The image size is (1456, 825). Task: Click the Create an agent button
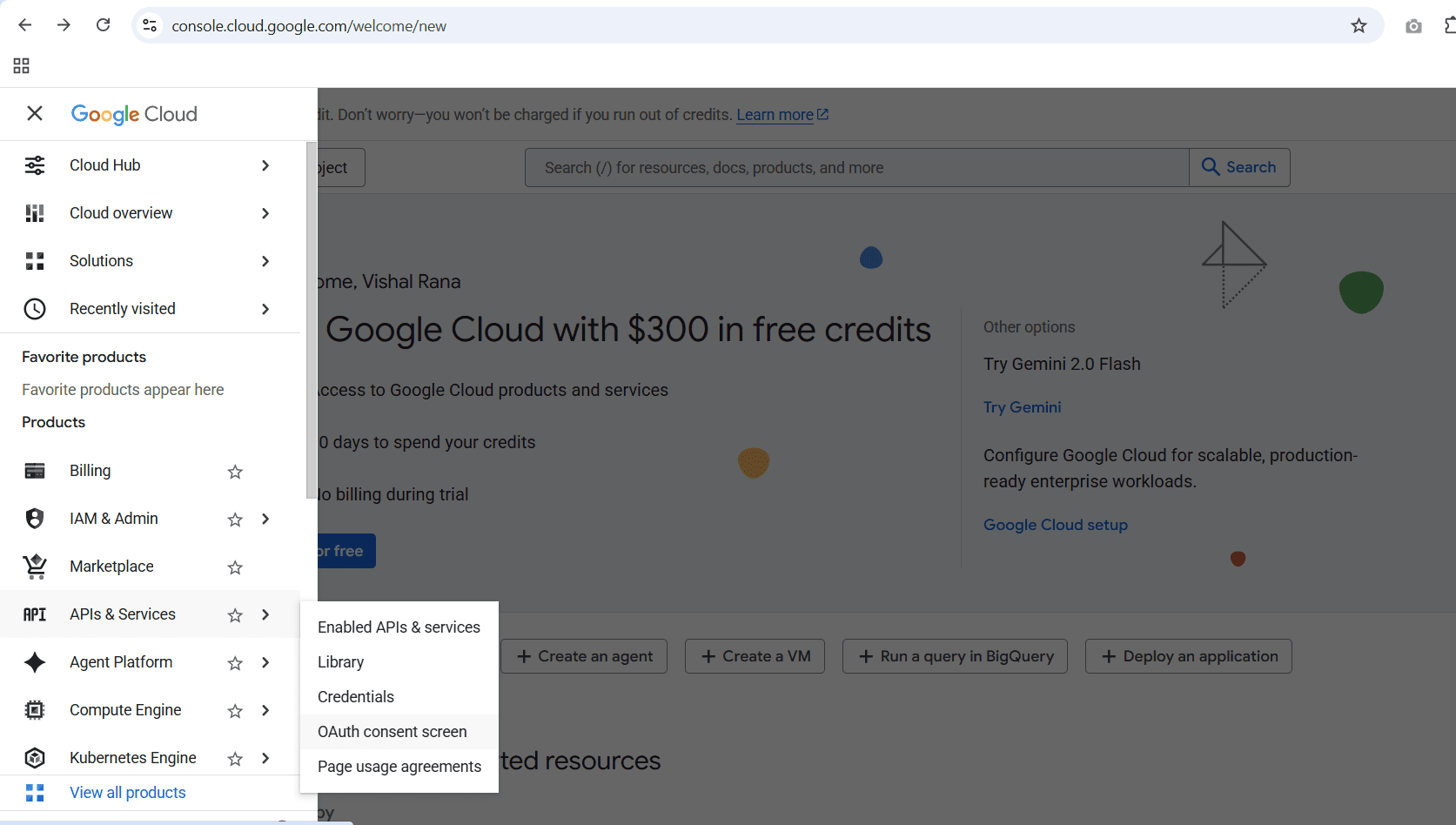click(584, 656)
